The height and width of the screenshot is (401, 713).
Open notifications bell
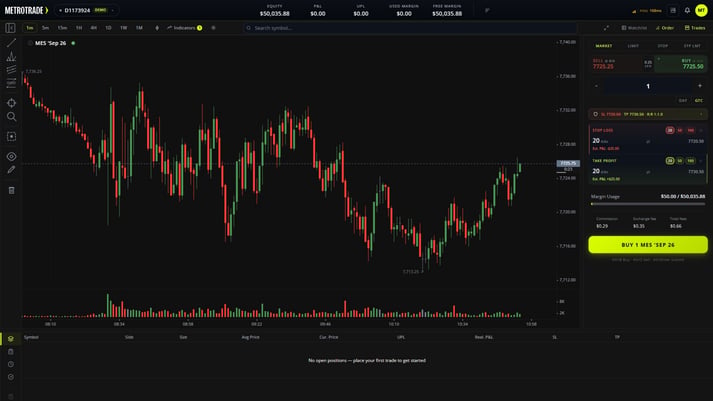(687, 10)
